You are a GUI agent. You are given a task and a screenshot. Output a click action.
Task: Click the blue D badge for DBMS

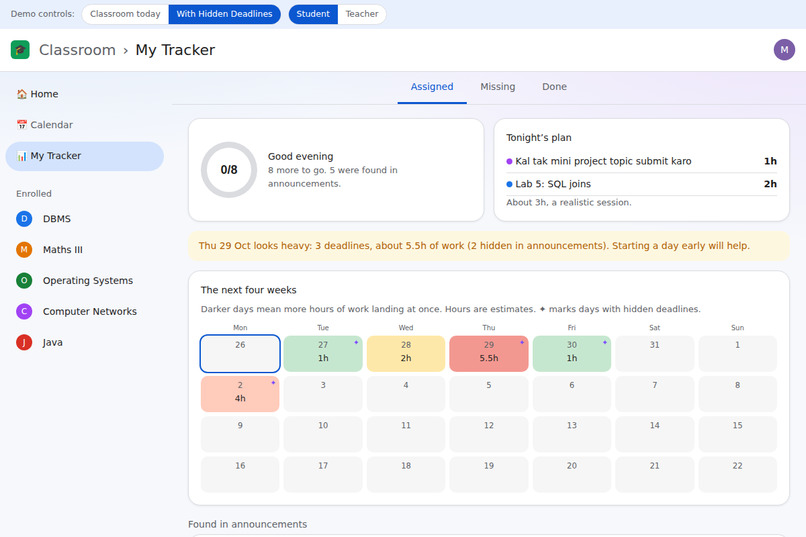pyautogui.click(x=24, y=219)
